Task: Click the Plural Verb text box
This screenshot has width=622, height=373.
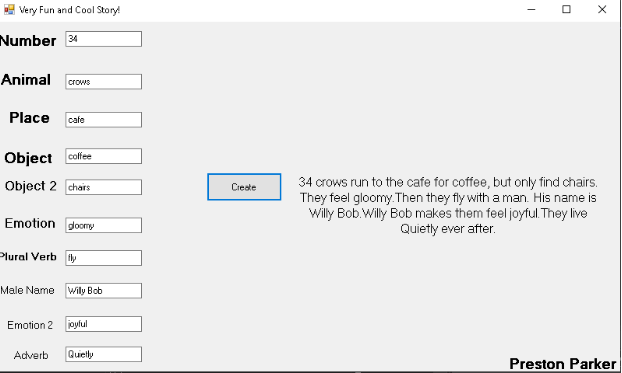Action: click(x=104, y=258)
